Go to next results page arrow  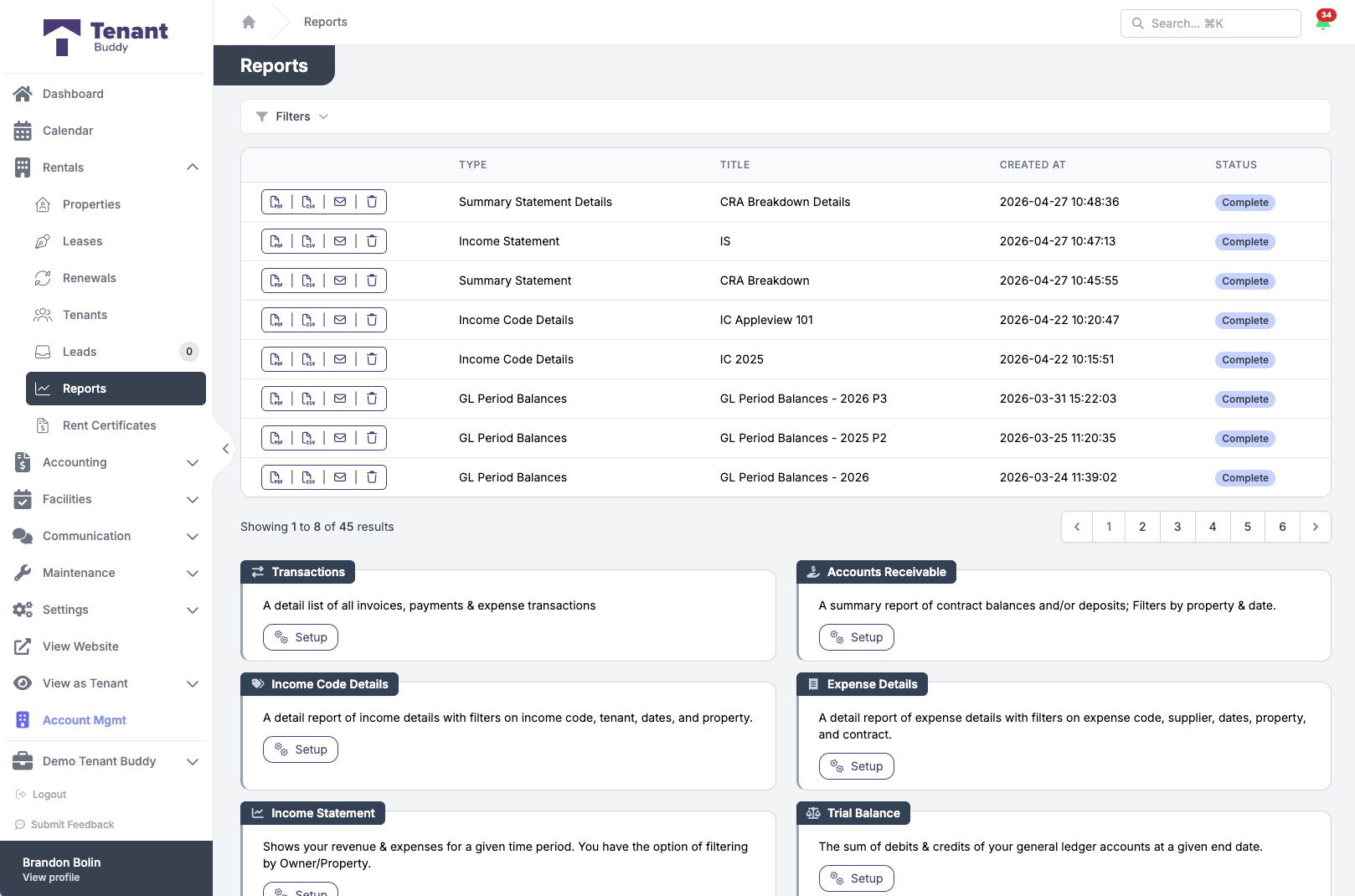point(1316,527)
